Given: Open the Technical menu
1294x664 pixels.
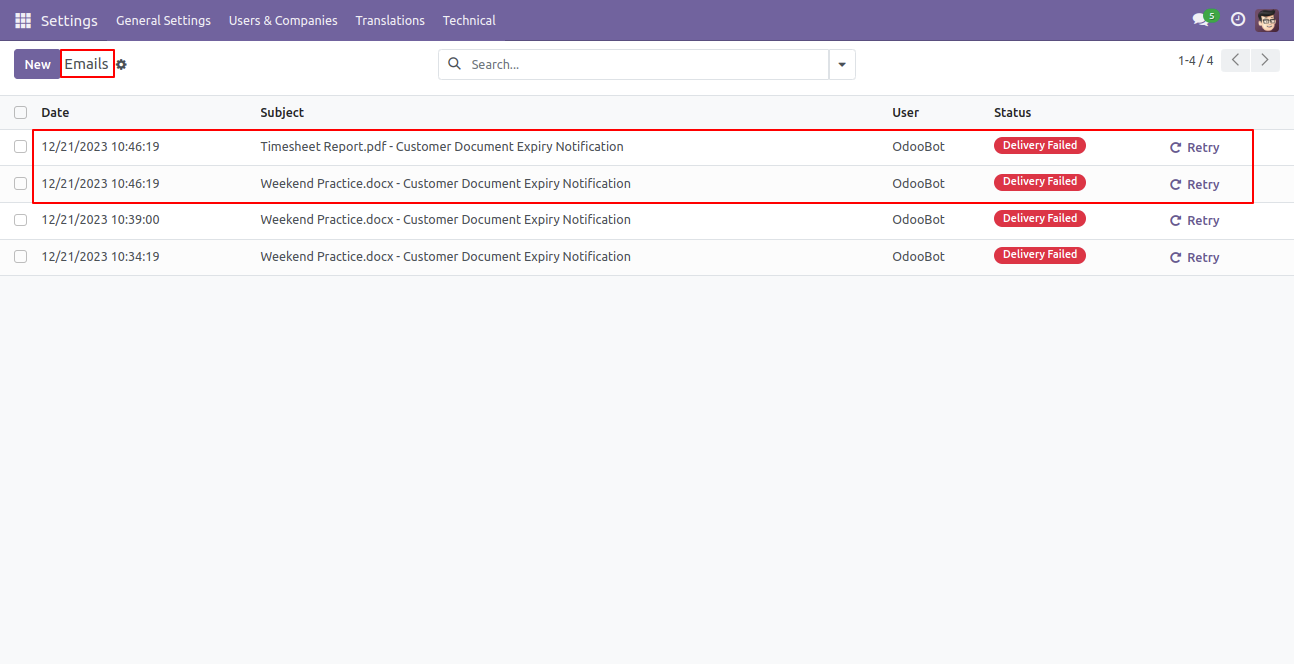Looking at the screenshot, I should [469, 20].
